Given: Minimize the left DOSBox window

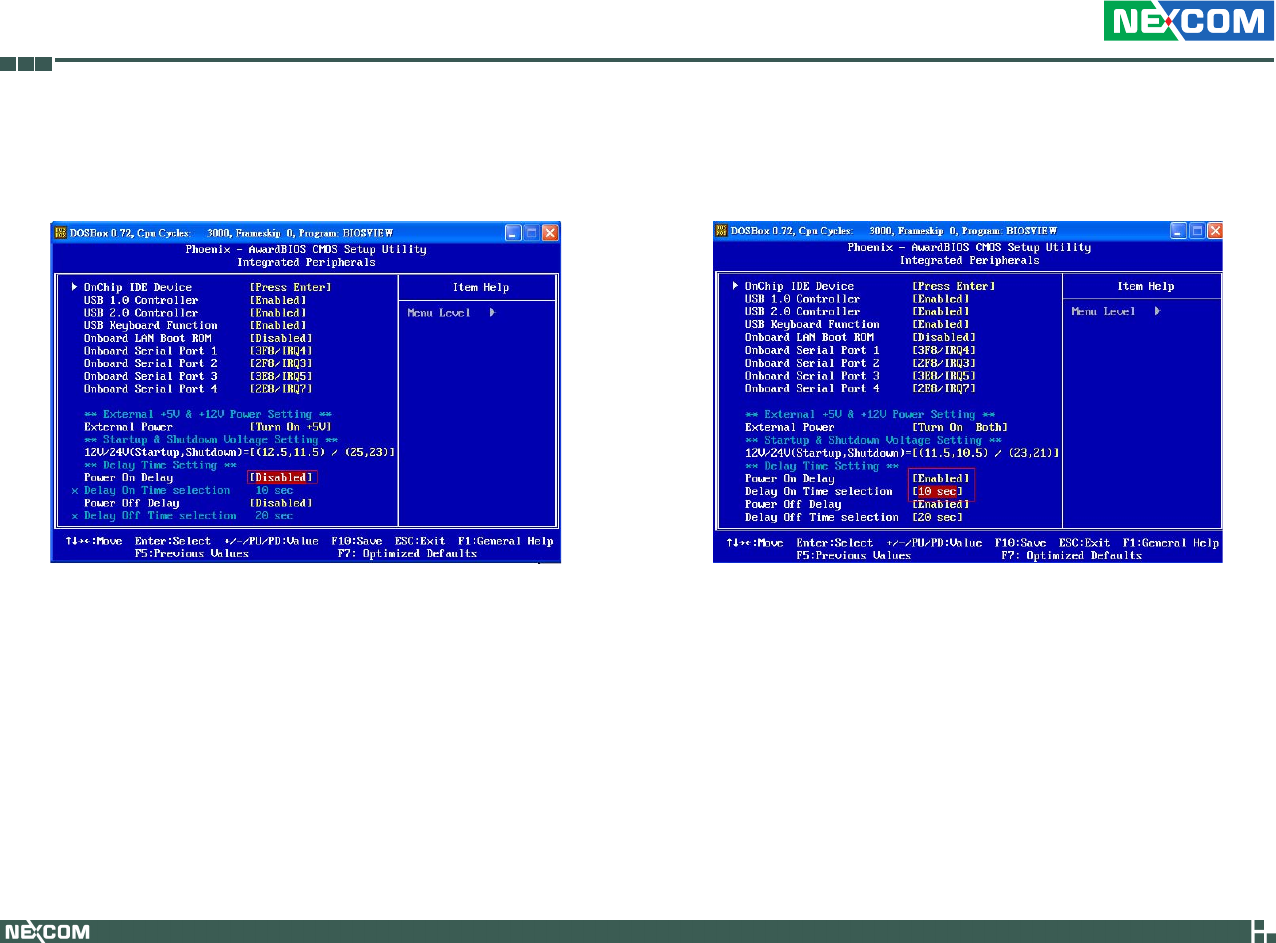Looking at the screenshot, I should pyautogui.click(x=513, y=232).
